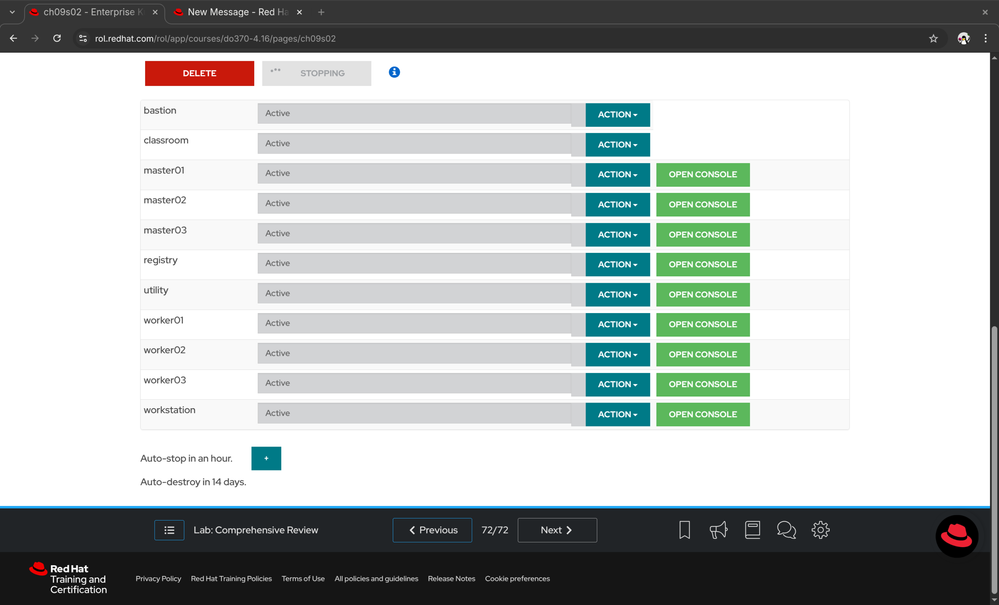Bookmark this page with the star icon
The image size is (999, 605).
[x=933, y=38]
